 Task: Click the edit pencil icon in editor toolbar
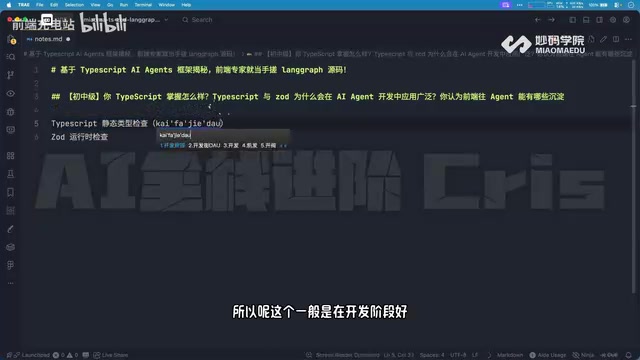(x=603, y=39)
